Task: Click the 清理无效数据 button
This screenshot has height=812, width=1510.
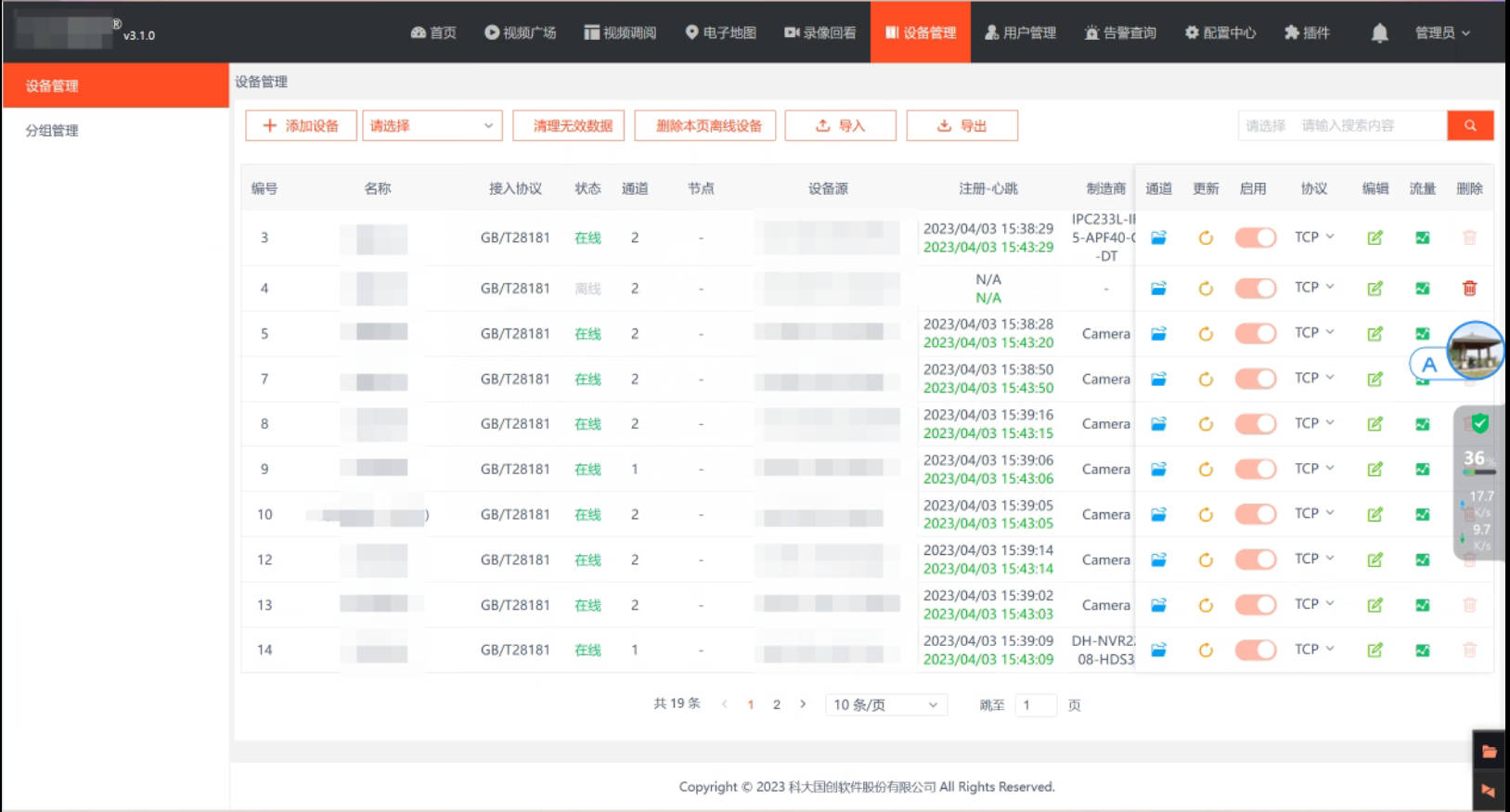Action: pyautogui.click(x=568, y=125)
